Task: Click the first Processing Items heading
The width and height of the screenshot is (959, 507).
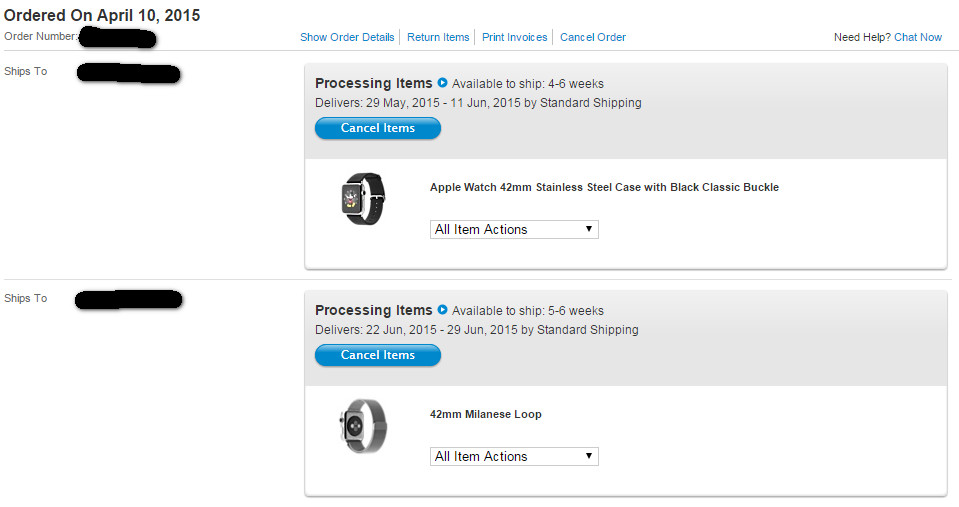Action: [x=374, y=83]
